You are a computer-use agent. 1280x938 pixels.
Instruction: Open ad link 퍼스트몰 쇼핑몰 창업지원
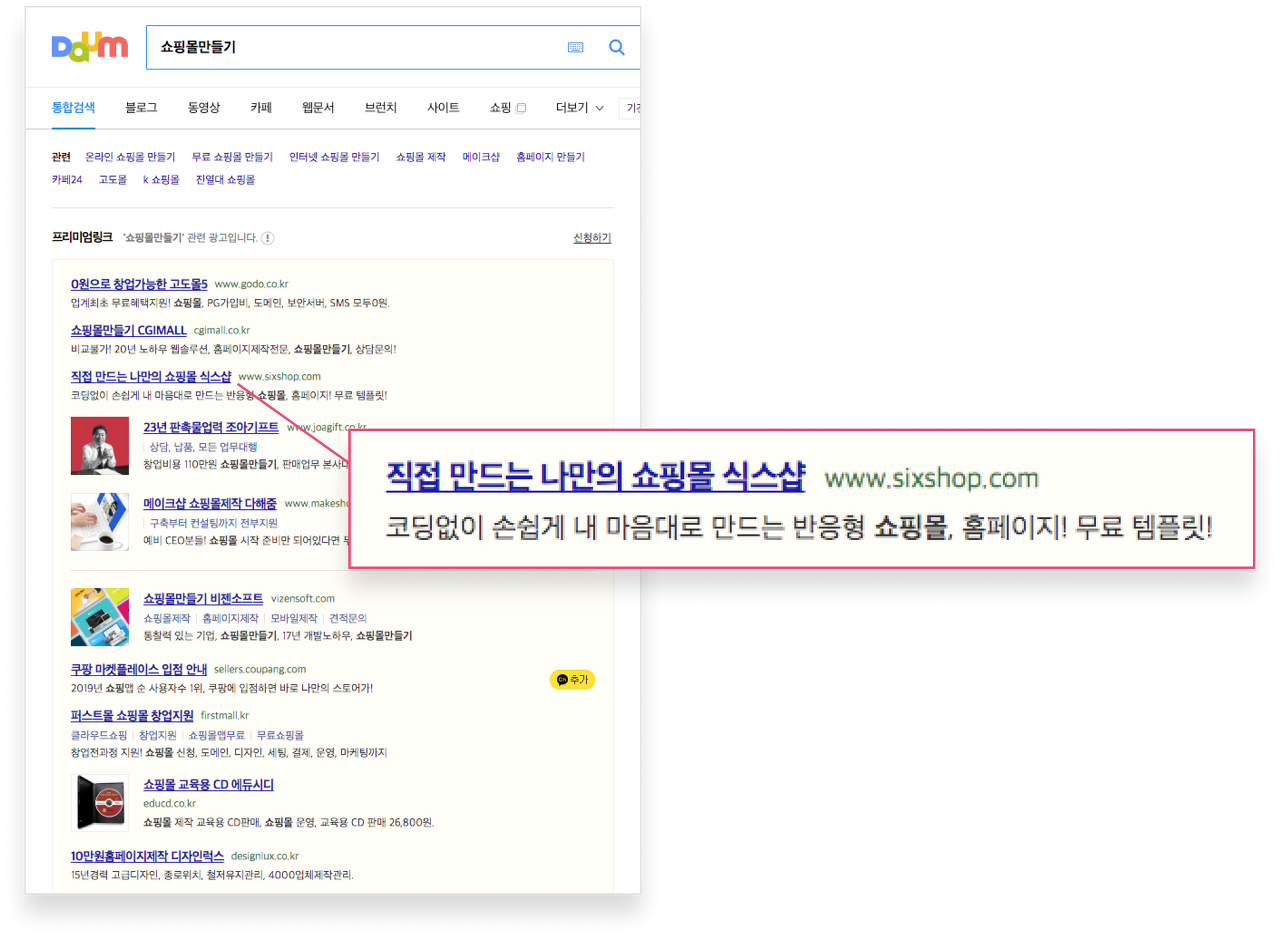click(x=132, y=716)
